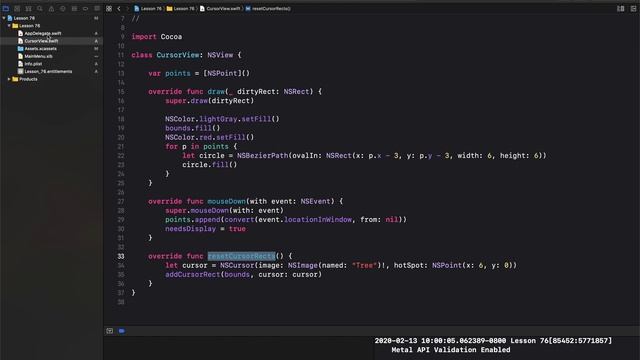
Task: Open MainMenu.xib in navigator
Action: point(38,56)
